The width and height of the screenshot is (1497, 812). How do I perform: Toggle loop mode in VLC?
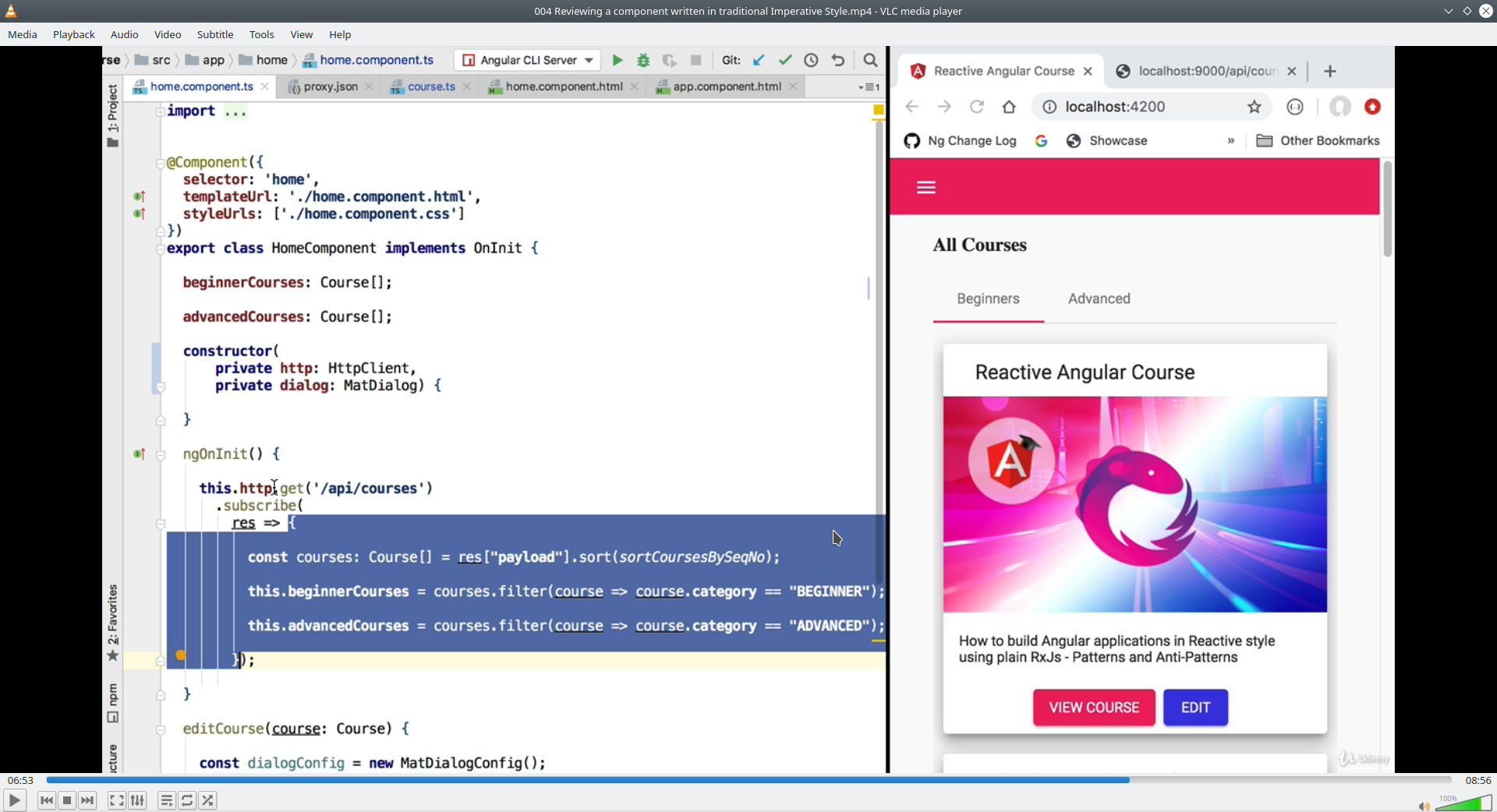(x=187, y=800)
